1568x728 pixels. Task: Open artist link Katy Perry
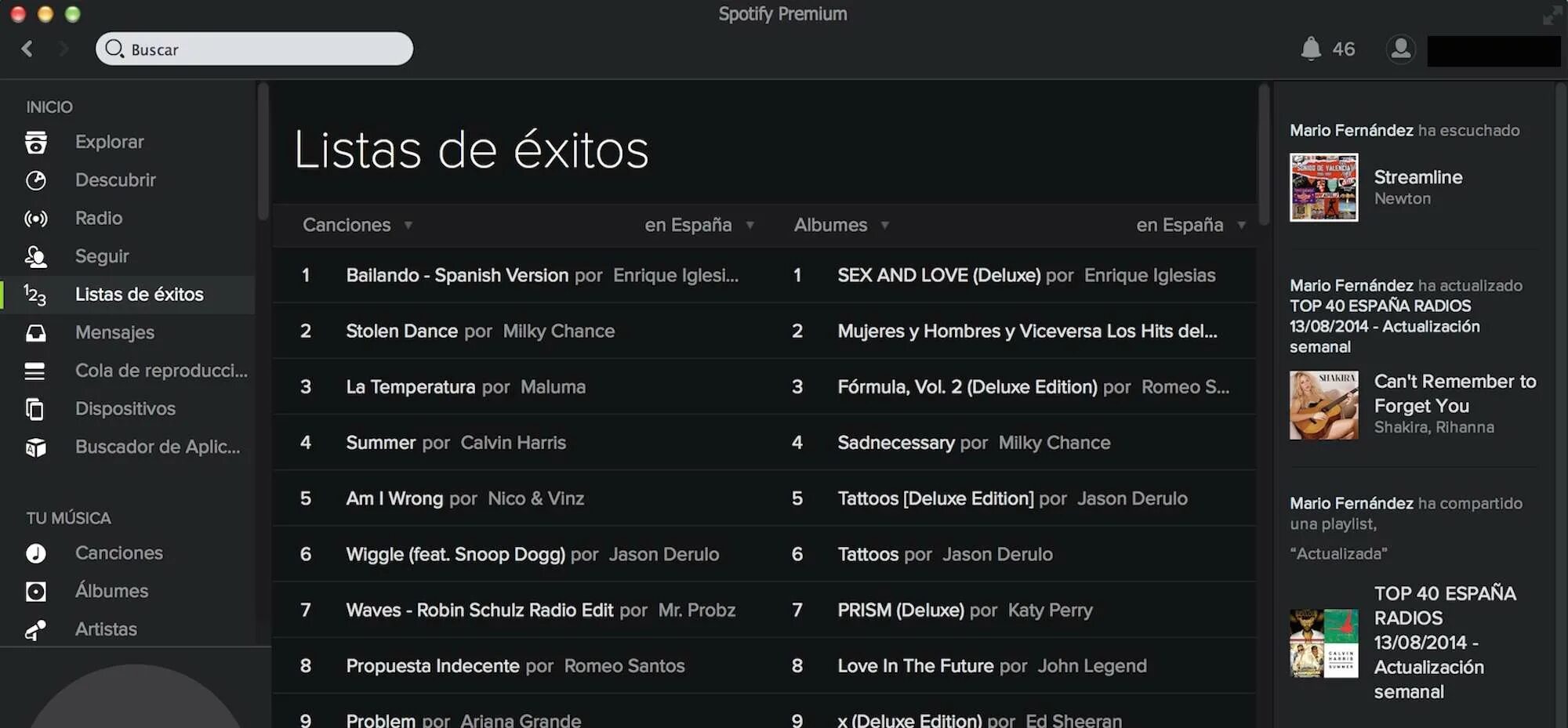1050,610
